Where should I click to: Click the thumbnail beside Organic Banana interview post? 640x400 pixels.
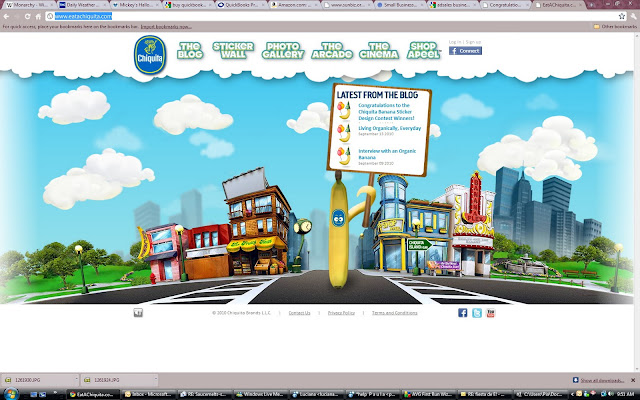[344, 156]
